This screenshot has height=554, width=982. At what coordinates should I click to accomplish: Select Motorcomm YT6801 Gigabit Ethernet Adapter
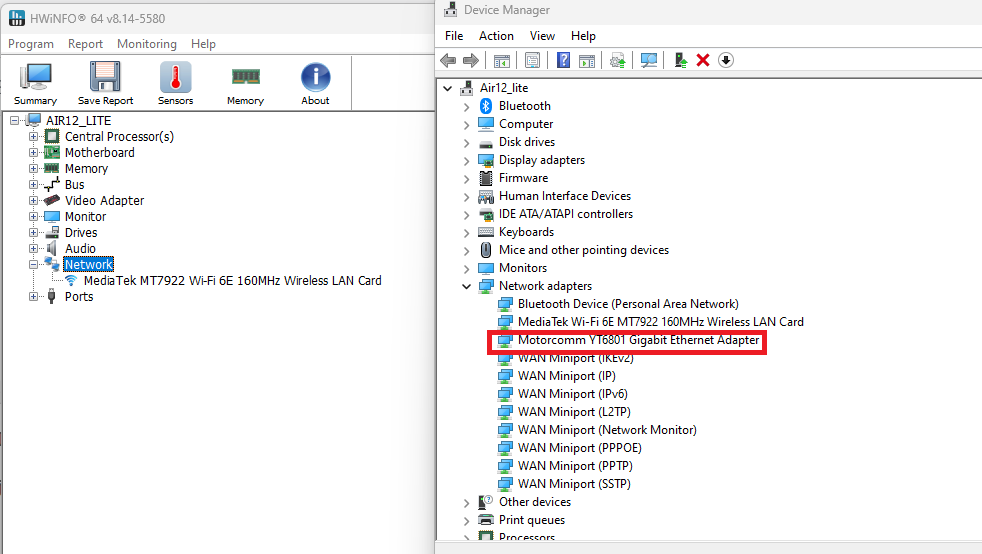click(638, 340)
